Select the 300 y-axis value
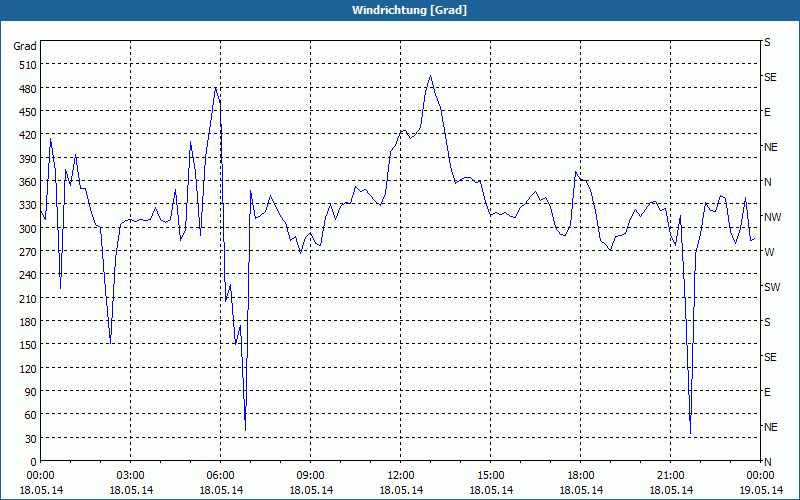This screenshot has height=500, width=800. [29, 229]
